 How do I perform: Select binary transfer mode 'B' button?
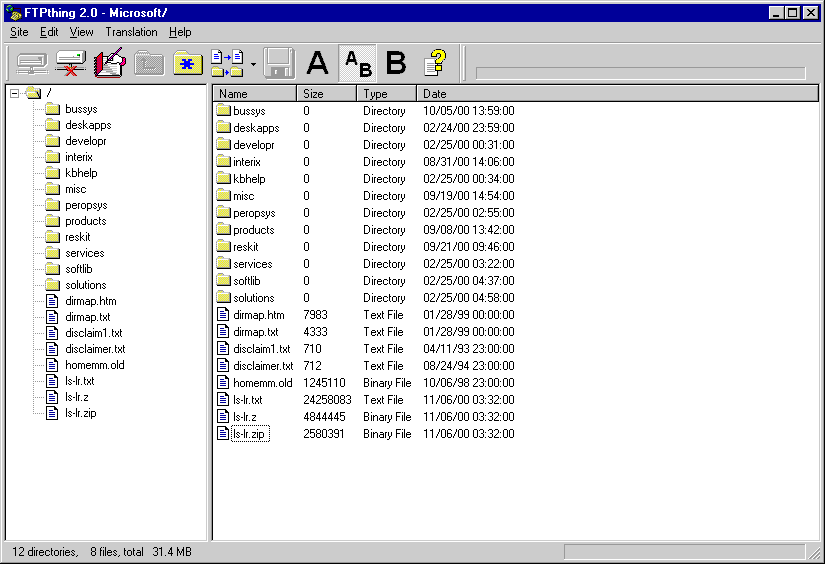(396, 63)
